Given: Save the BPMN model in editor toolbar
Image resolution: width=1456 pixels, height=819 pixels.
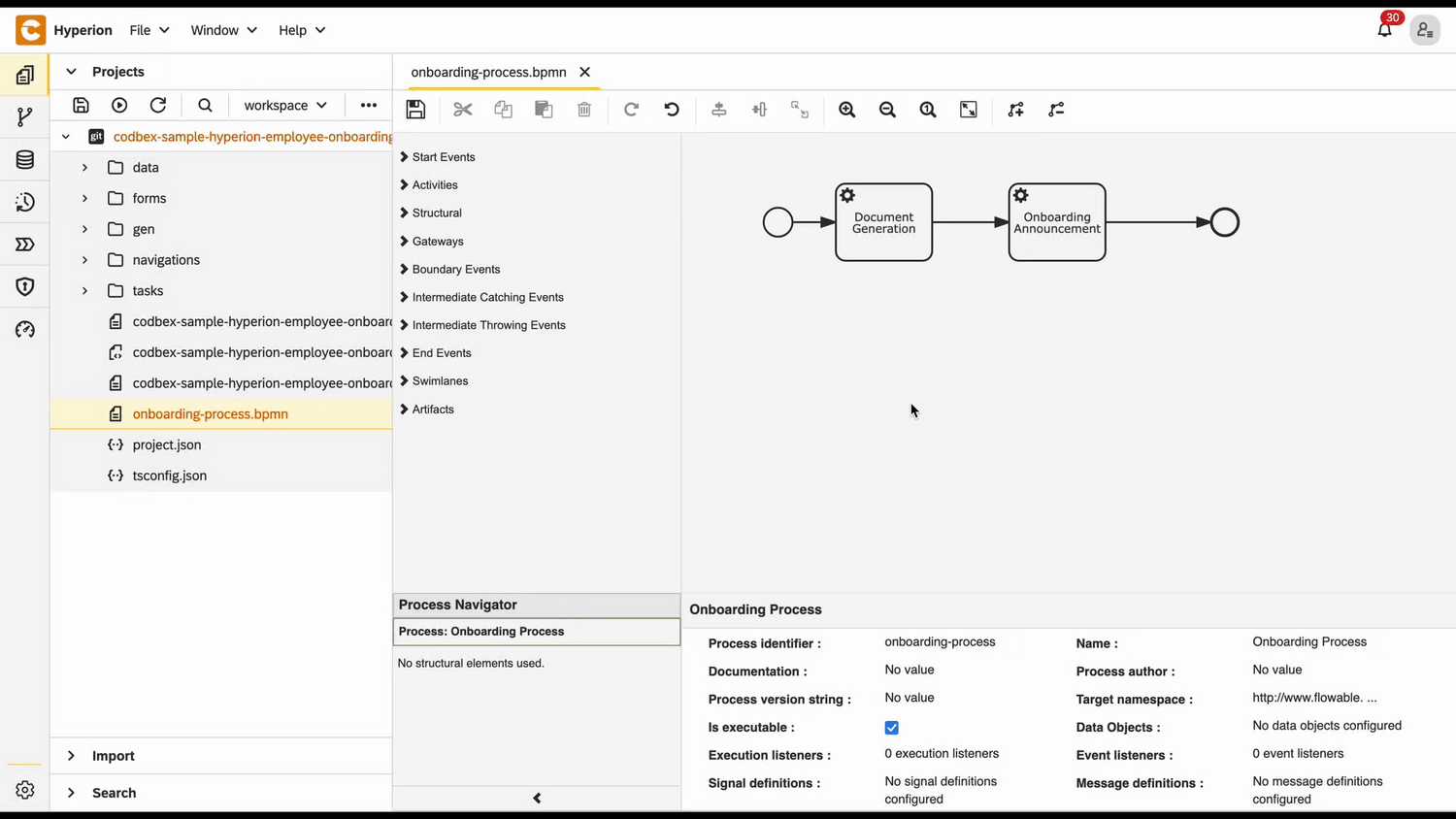Looking at the screenshot, I should pyautogui.click(x=415, y=110).
